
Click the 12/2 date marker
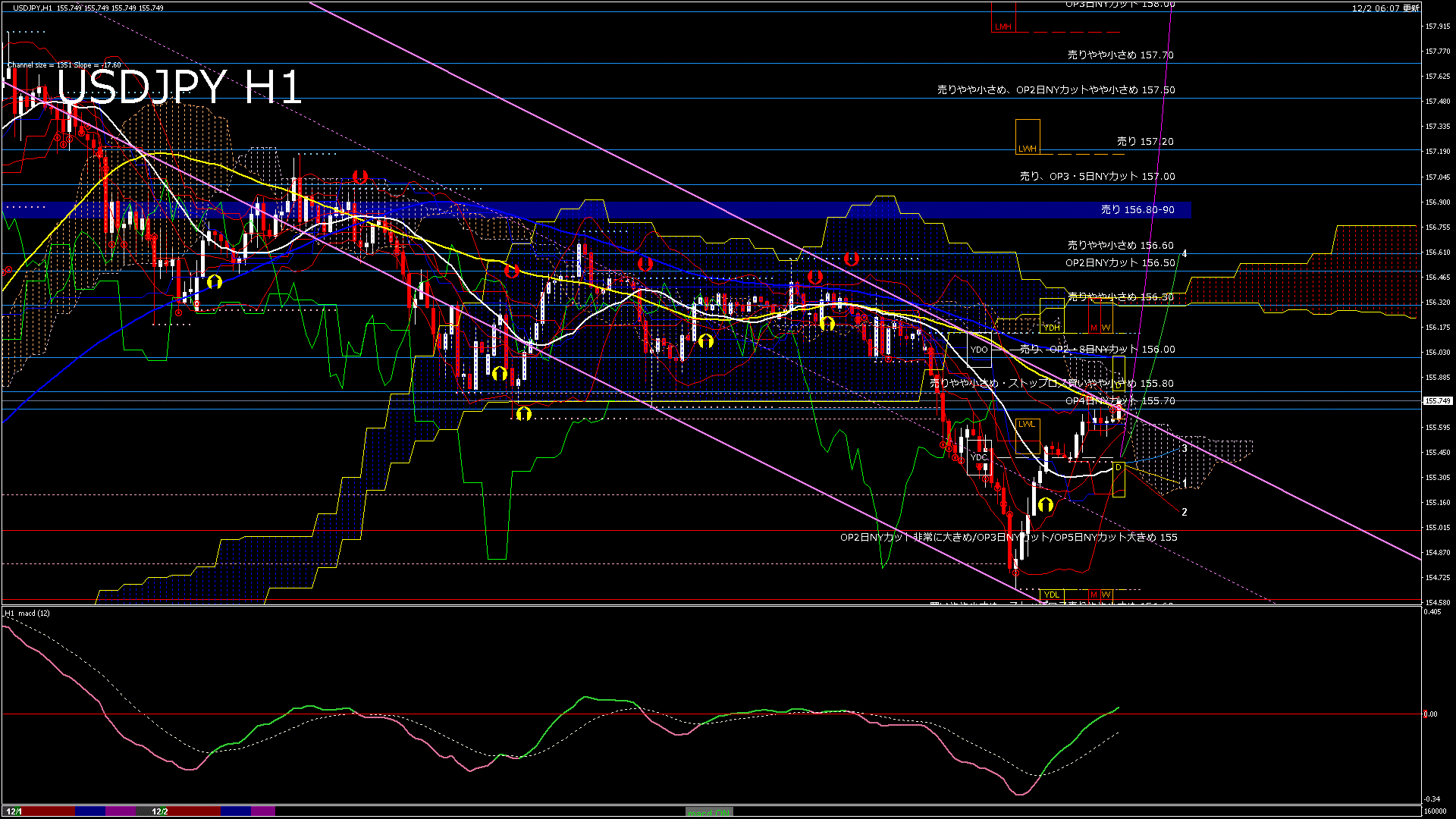(159, 811)
